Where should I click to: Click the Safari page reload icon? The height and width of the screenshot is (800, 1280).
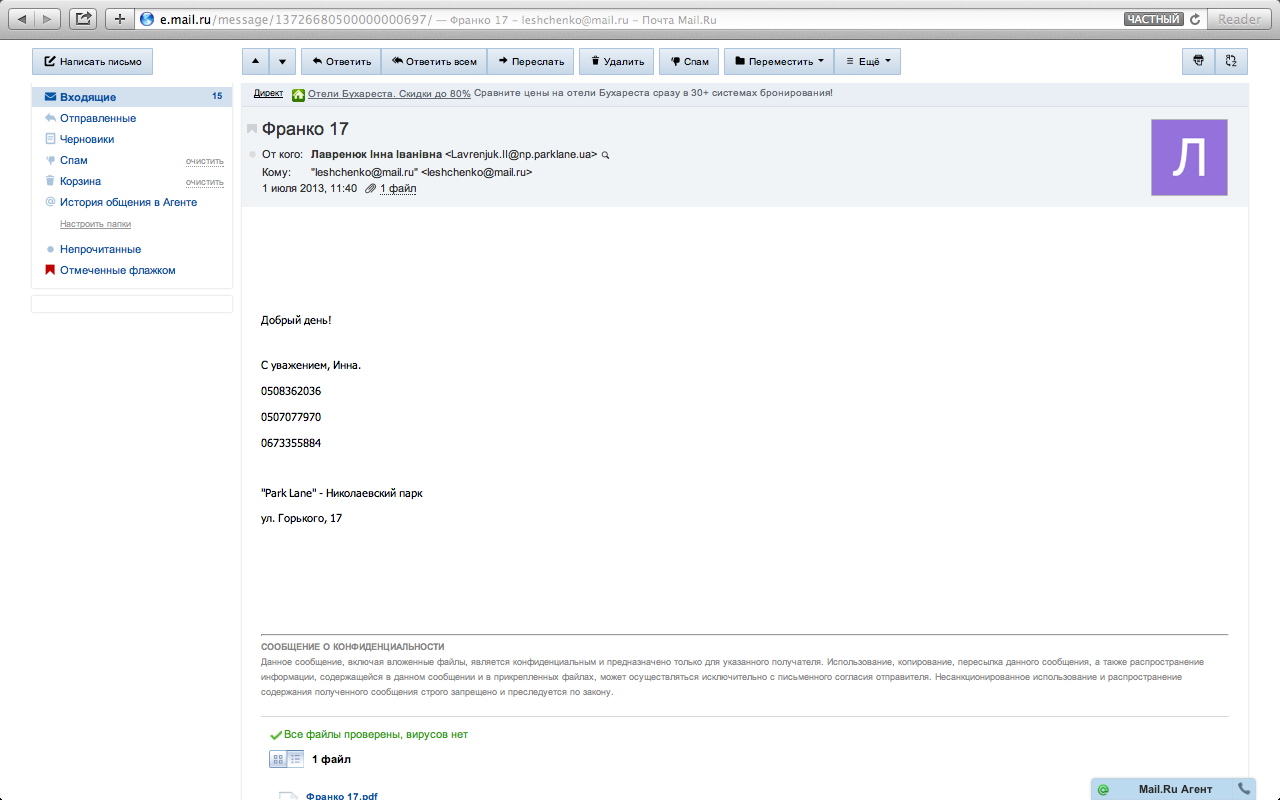[1195, 19]
